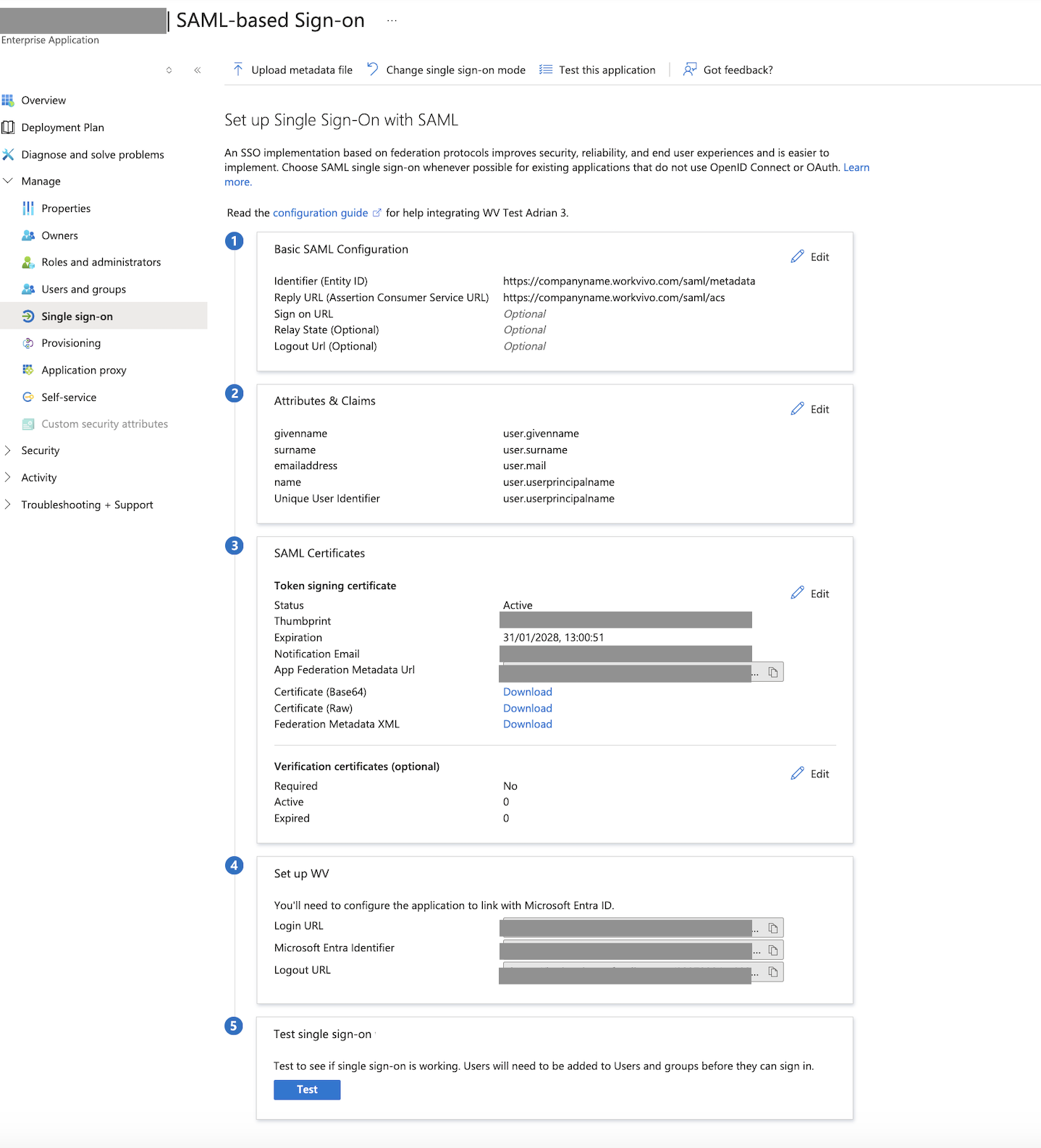Click Change single sign-on mode label

(x=456, y=70)
